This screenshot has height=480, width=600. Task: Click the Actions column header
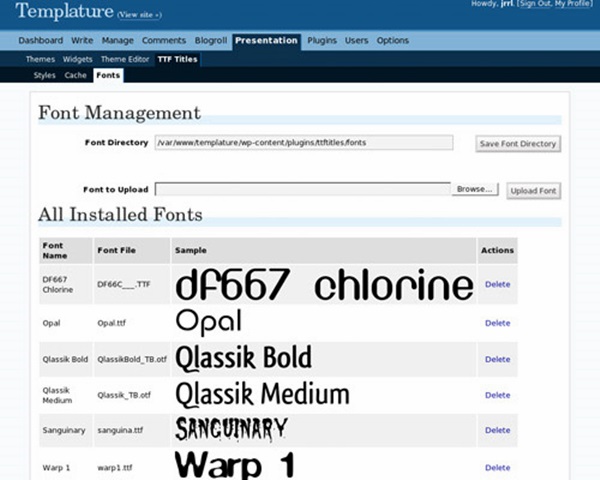(497, 250)
